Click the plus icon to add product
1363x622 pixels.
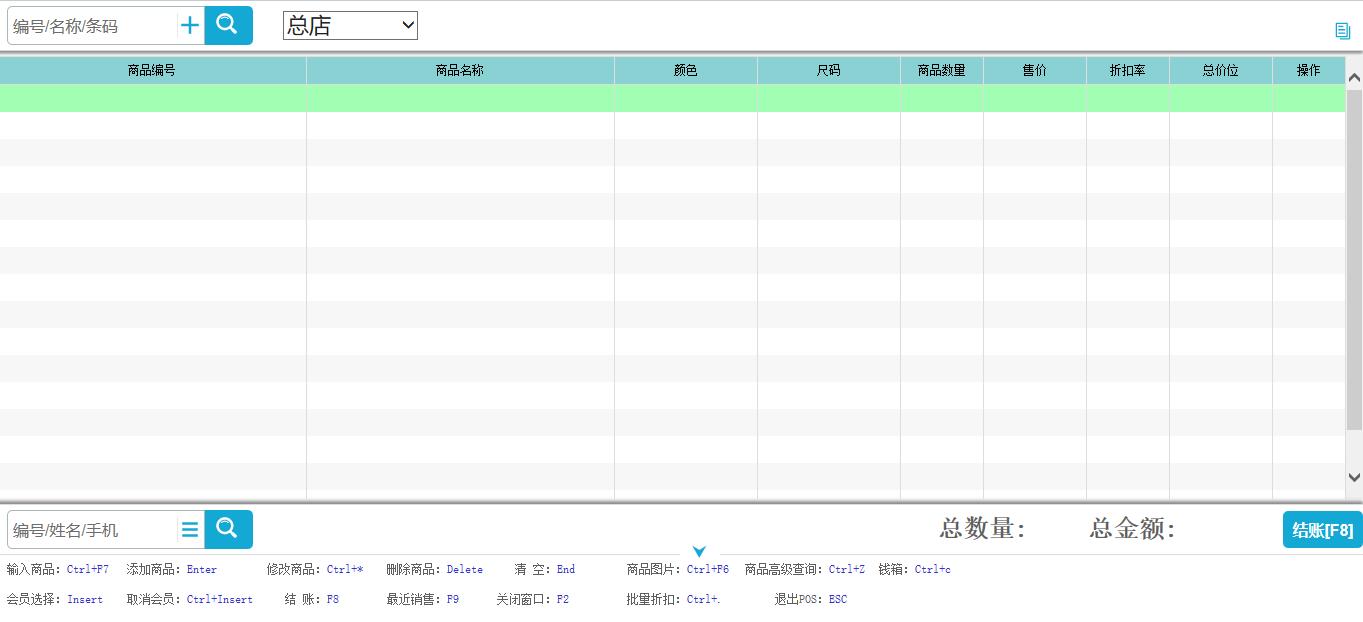(190, 26)
